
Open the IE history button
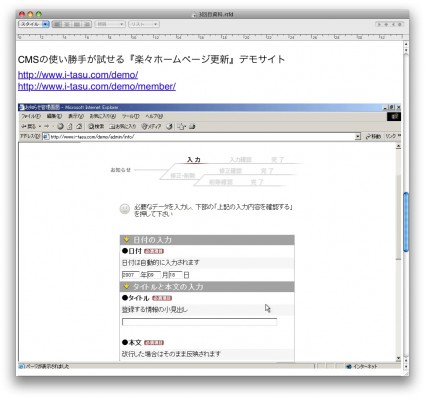pos(170,127)
